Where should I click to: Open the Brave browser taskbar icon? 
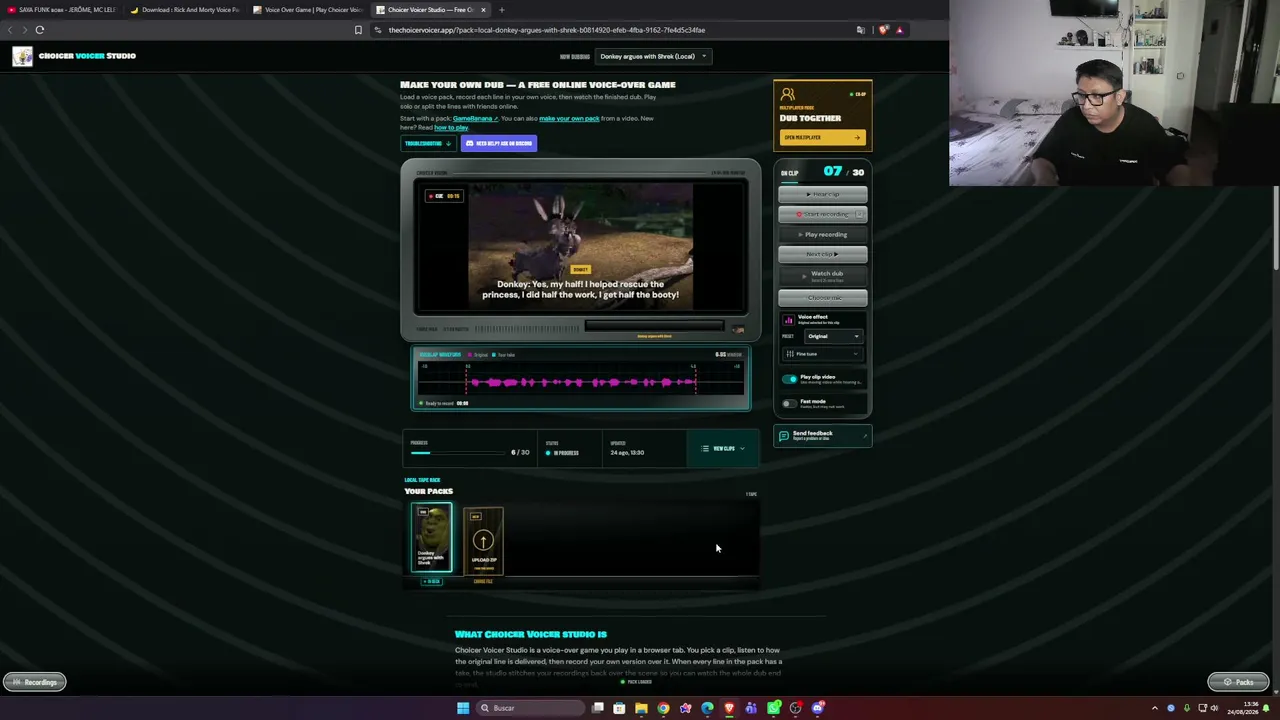pyautogui.click(x=729, y=708)
